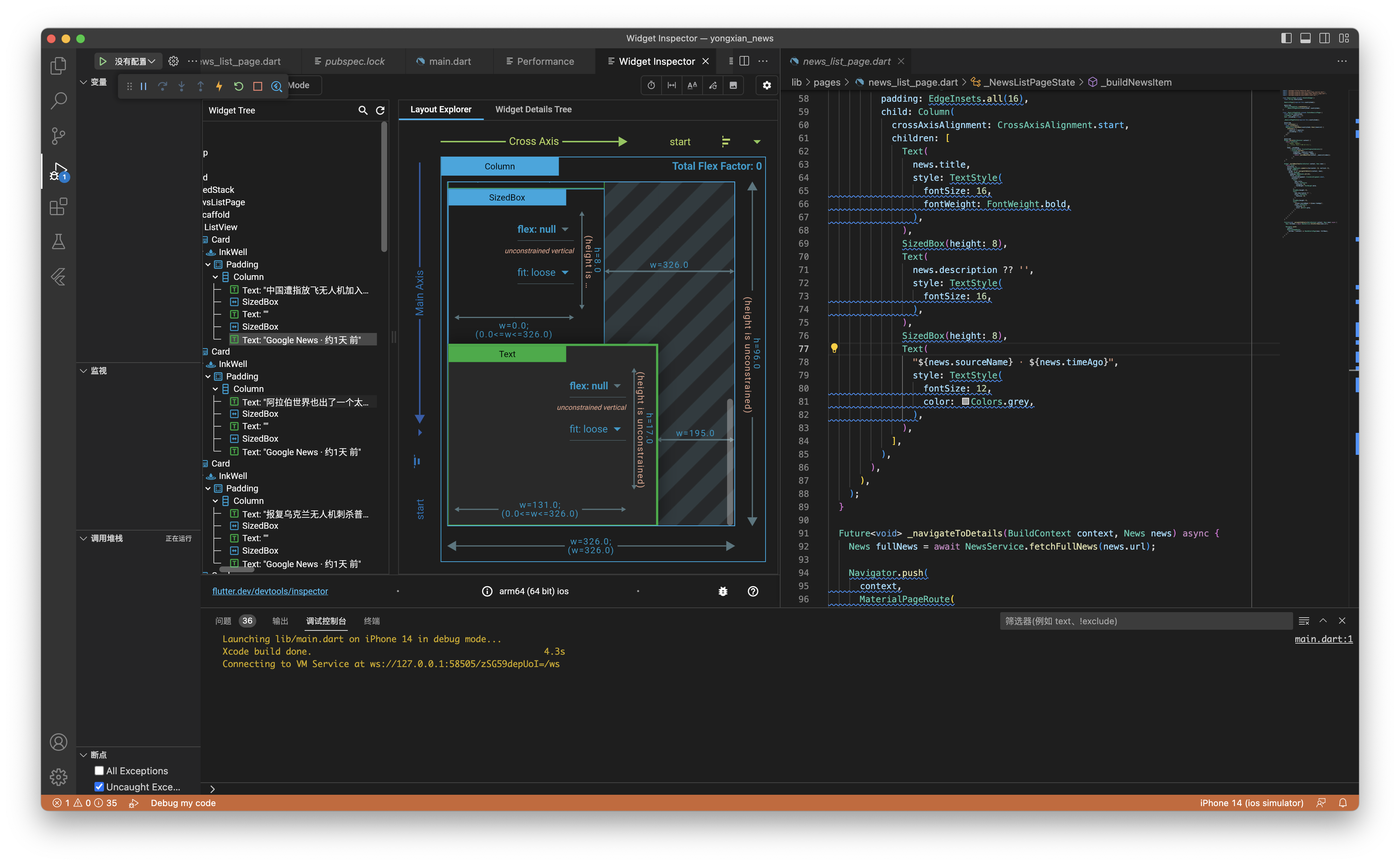Open the 终端 panel tab
The height and width of the screenshot is (865, 1400).
click(x=372, y=621)
